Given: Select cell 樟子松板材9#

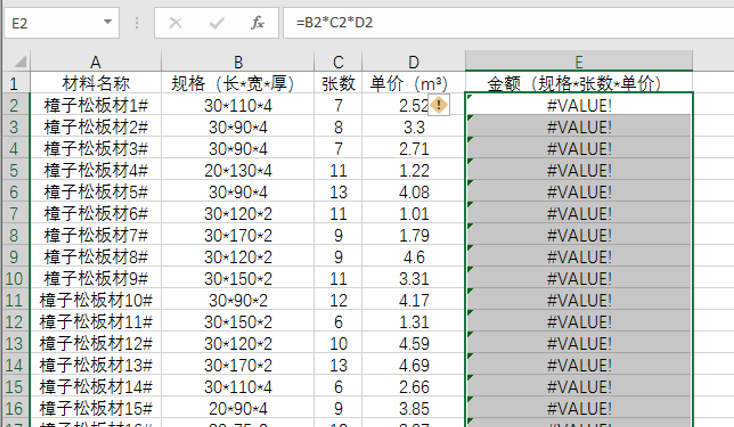Looking at the screenshot, I should pos(96,278).
